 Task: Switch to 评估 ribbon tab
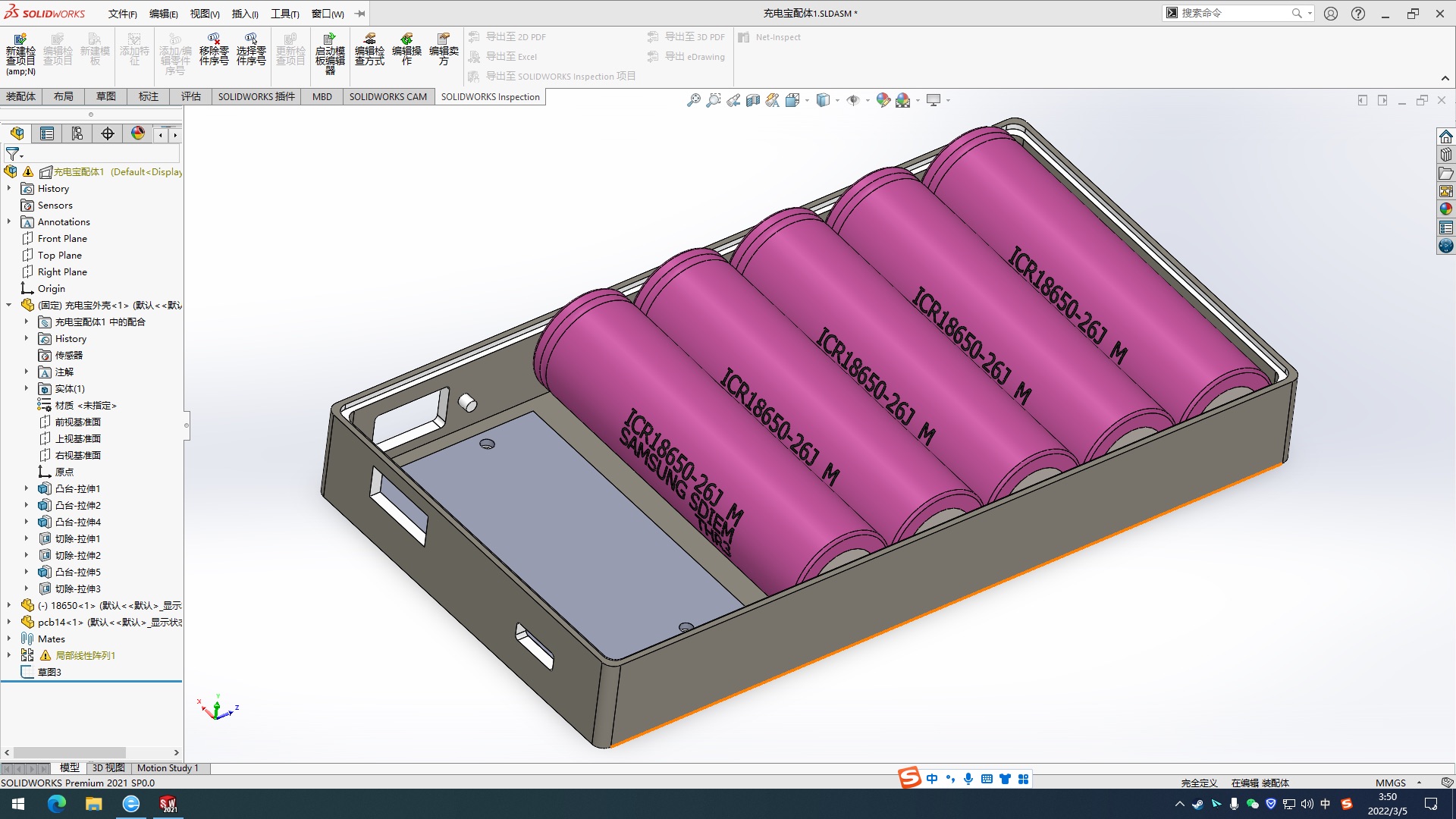coord(191,96)
